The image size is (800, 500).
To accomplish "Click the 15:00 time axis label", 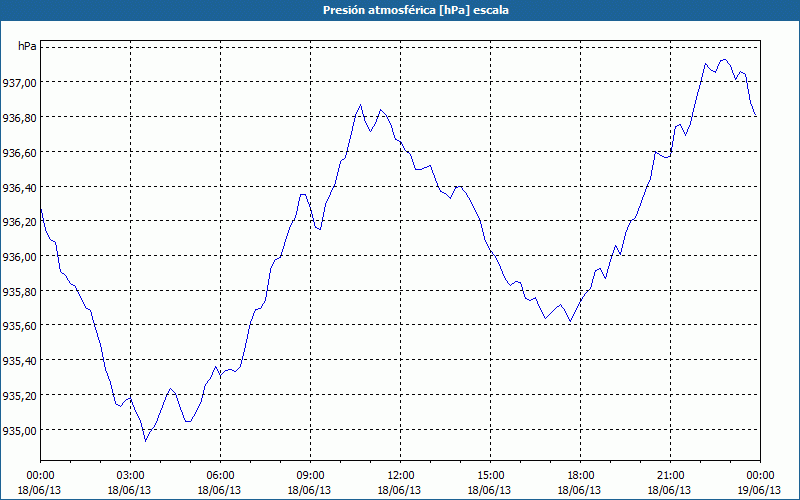I will tap(490, 476).
